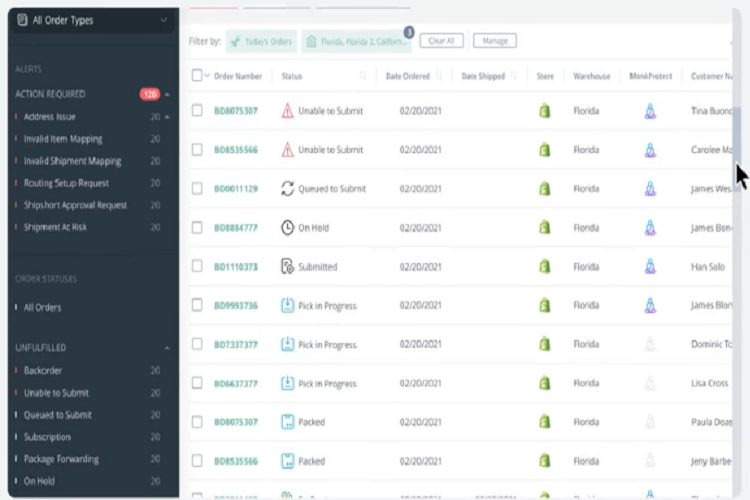The image size is (750, 500).
Task: Click the order types clipboard icon
Action: click(x=22, y=20)
